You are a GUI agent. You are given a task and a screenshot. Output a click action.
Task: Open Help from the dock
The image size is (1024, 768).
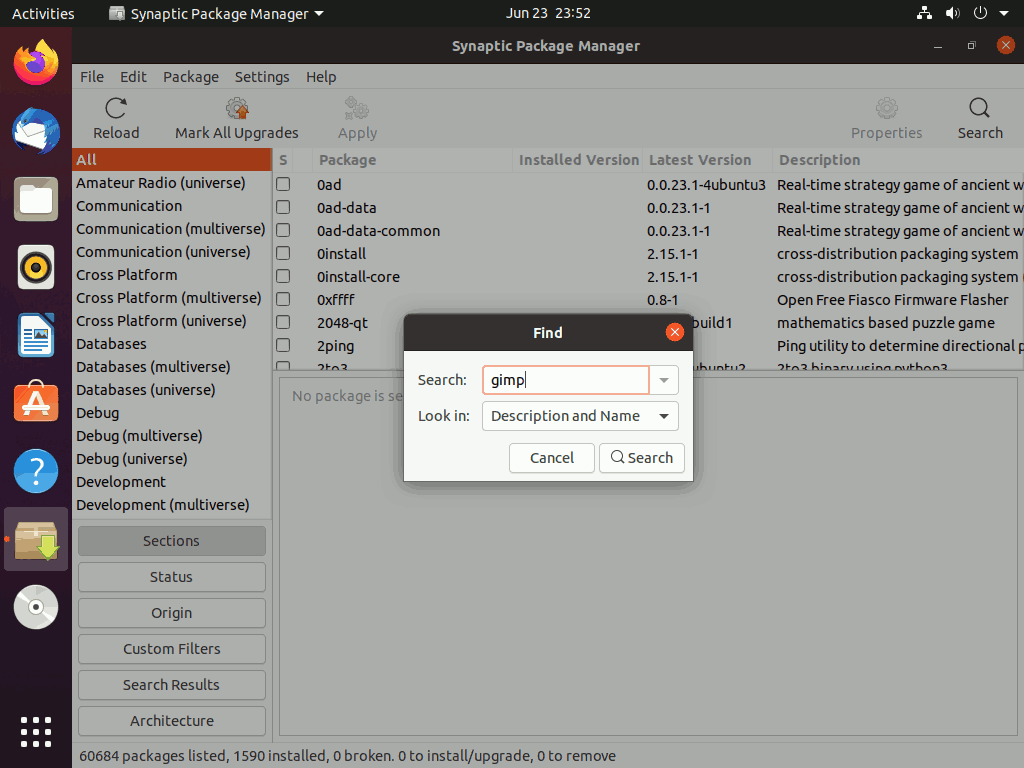[36, 471]
